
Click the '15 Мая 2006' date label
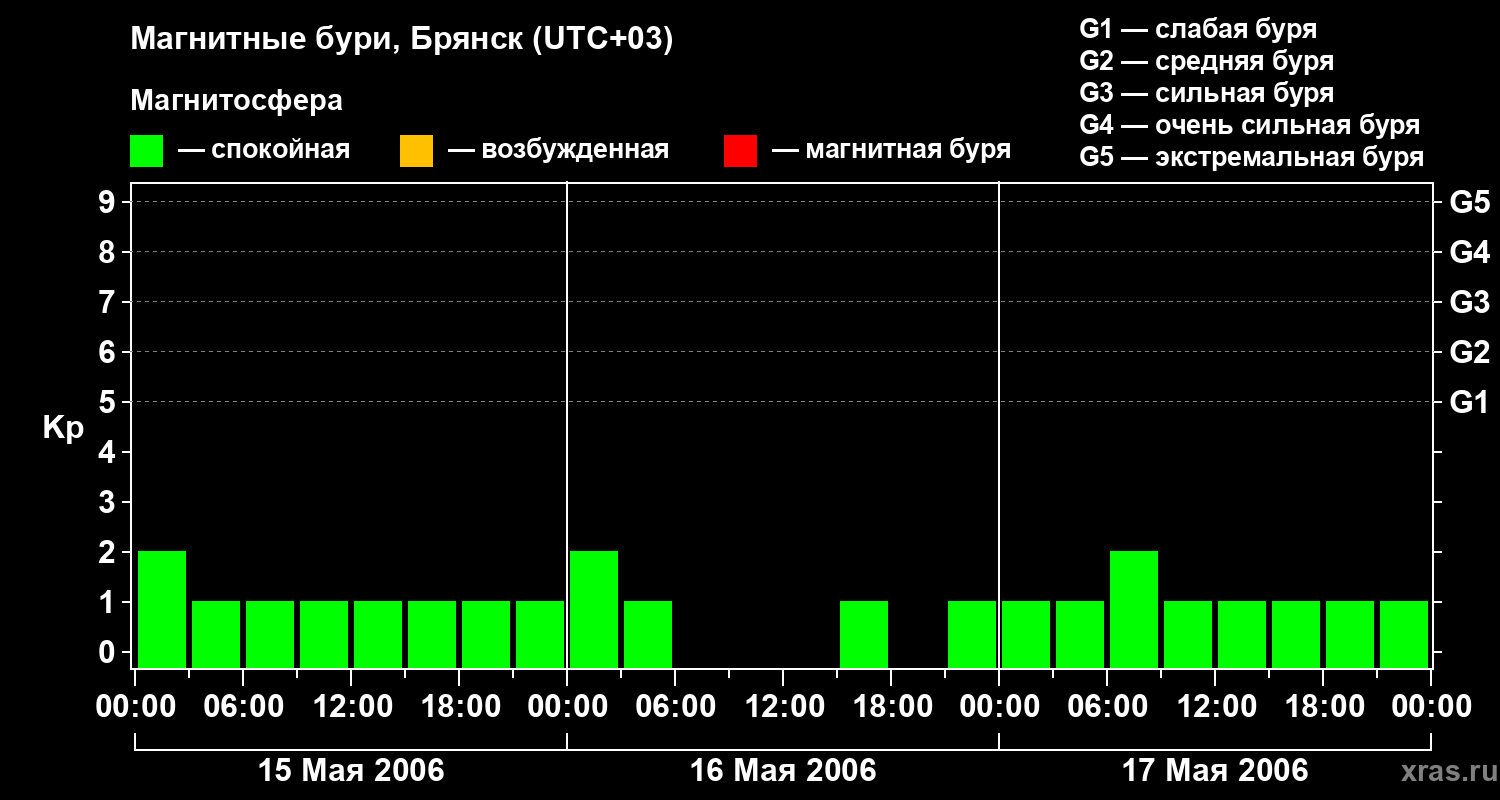pos(351,770)
